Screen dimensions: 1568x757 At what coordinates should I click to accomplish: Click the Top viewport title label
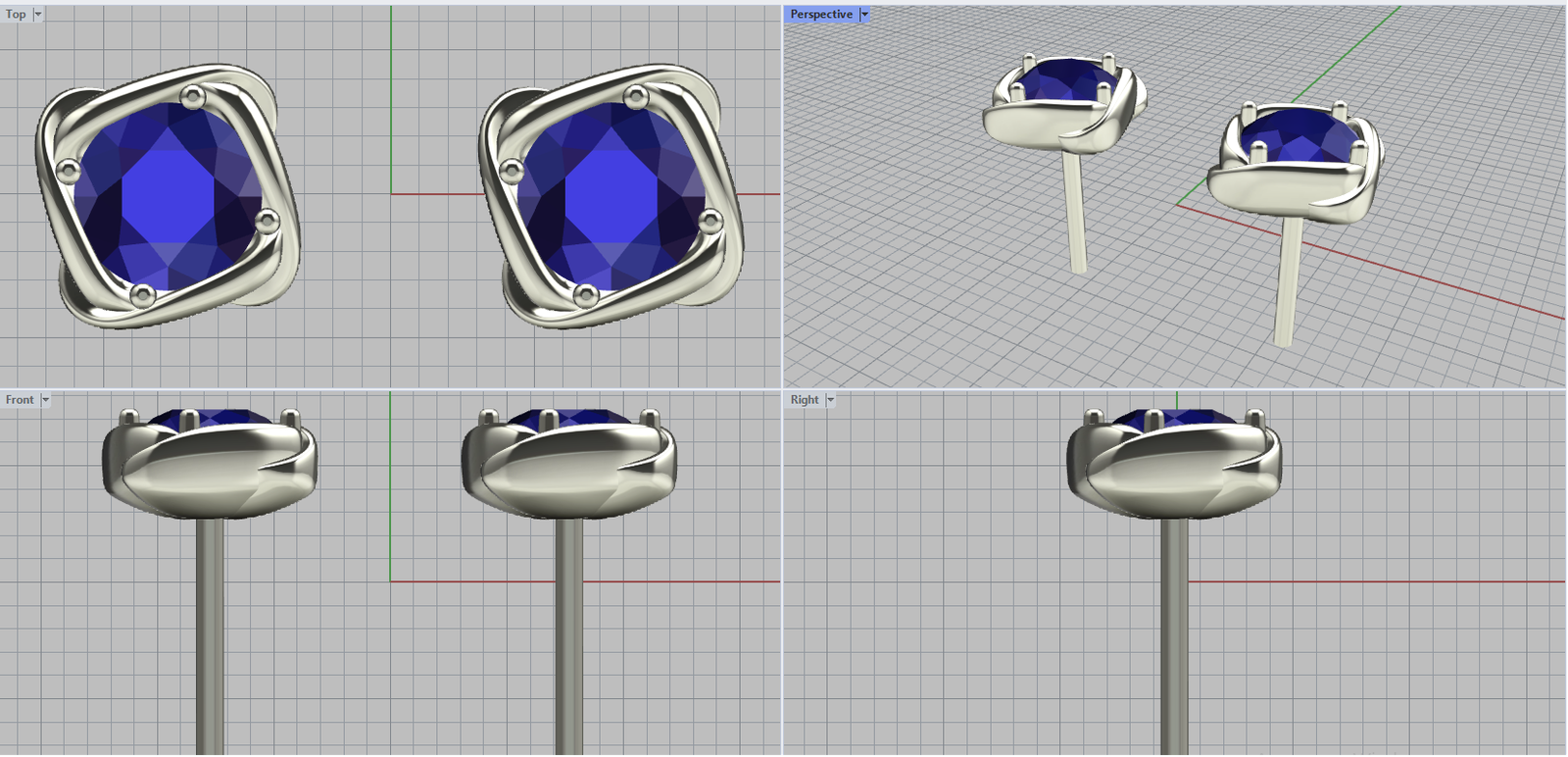tap(16, 15)
